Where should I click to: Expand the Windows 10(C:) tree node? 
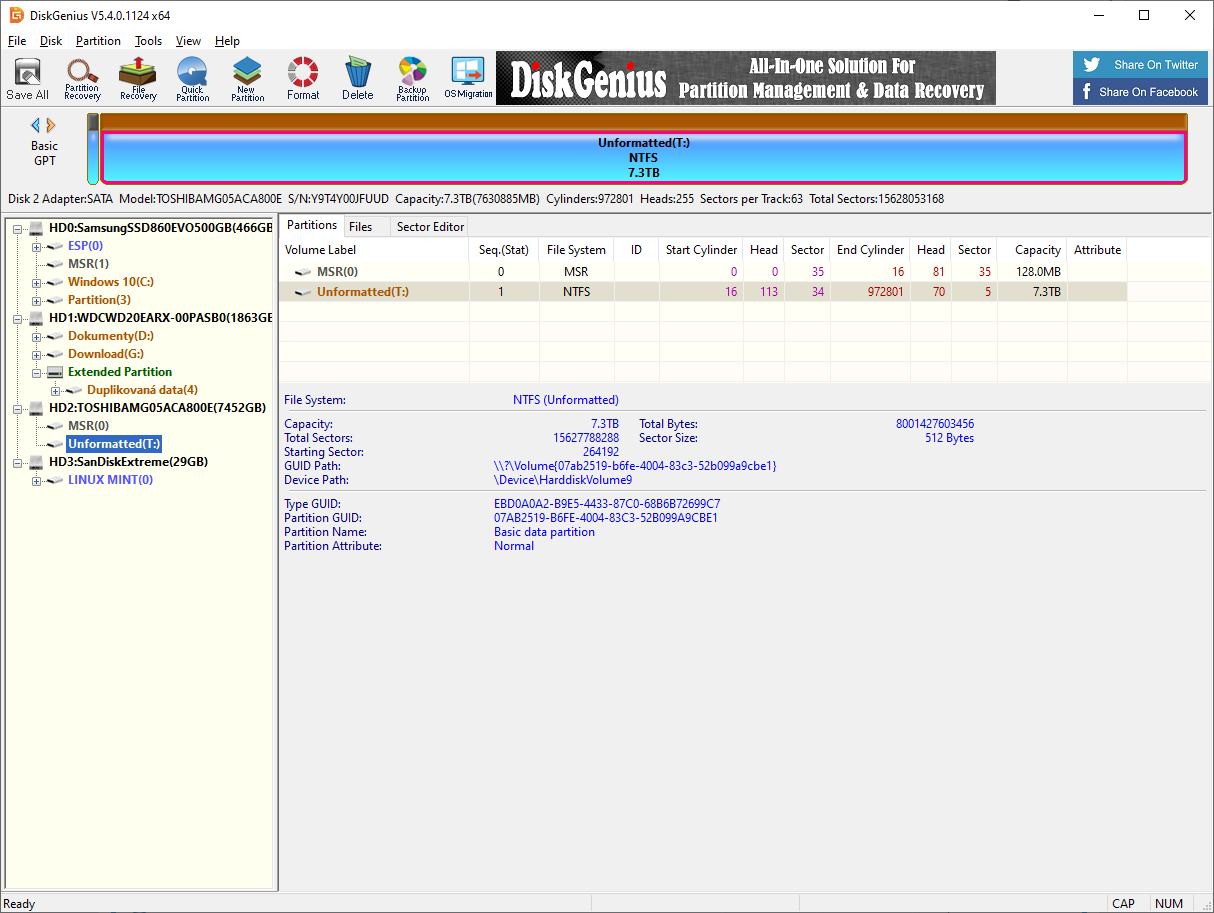[x=37, y=282]
